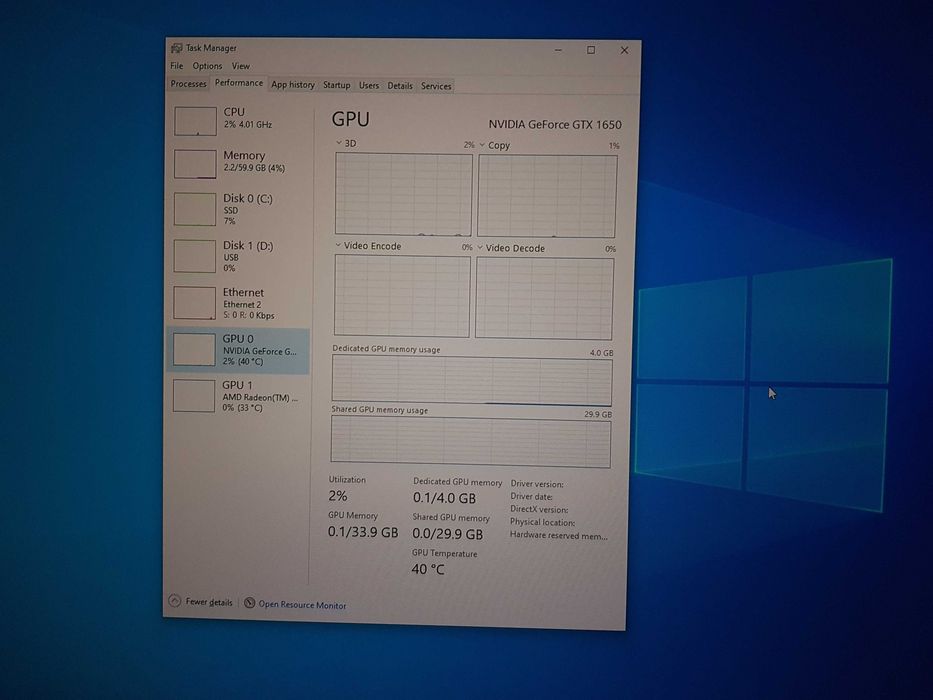The image size is (933, 700).
Task: Click the 0.1/33.9 GB GPU Memory value
Action: click(x=363, y=532)
